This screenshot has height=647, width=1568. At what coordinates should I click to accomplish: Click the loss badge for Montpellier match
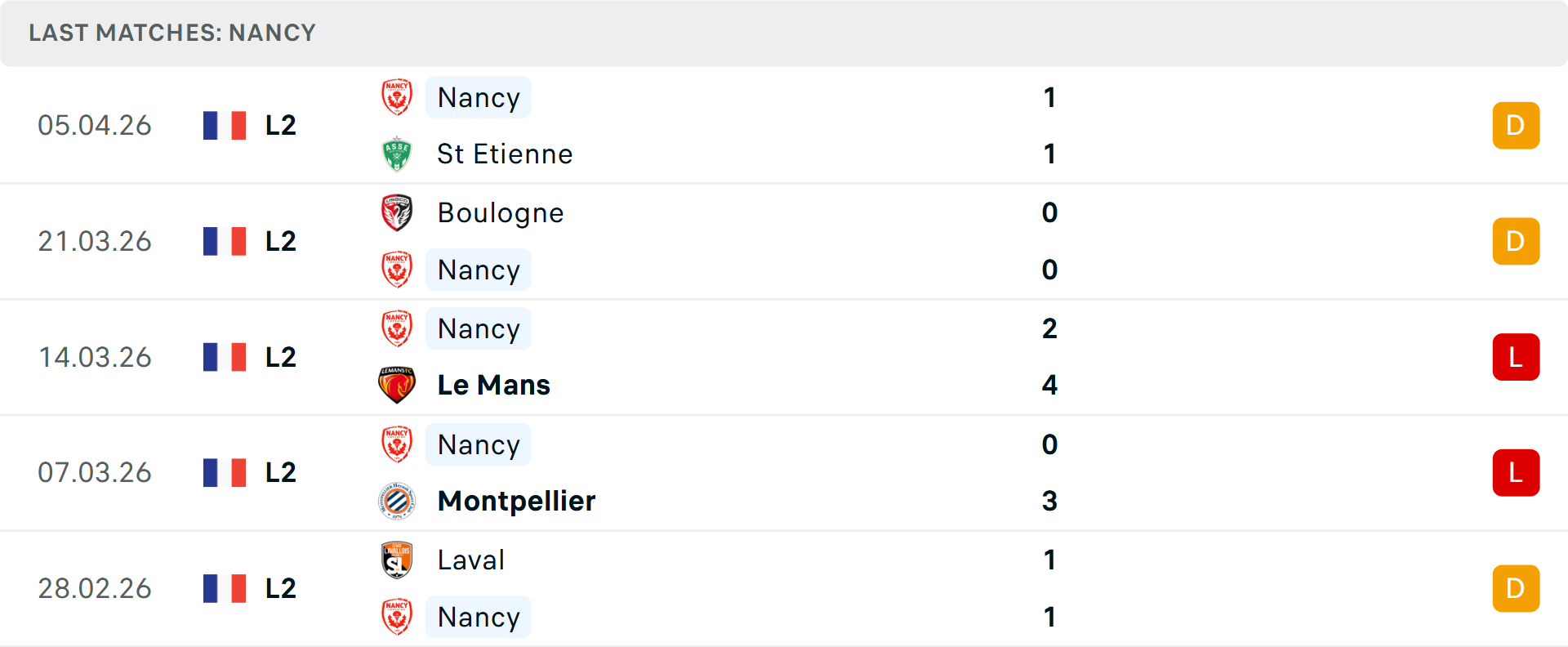pos(1516,473)
